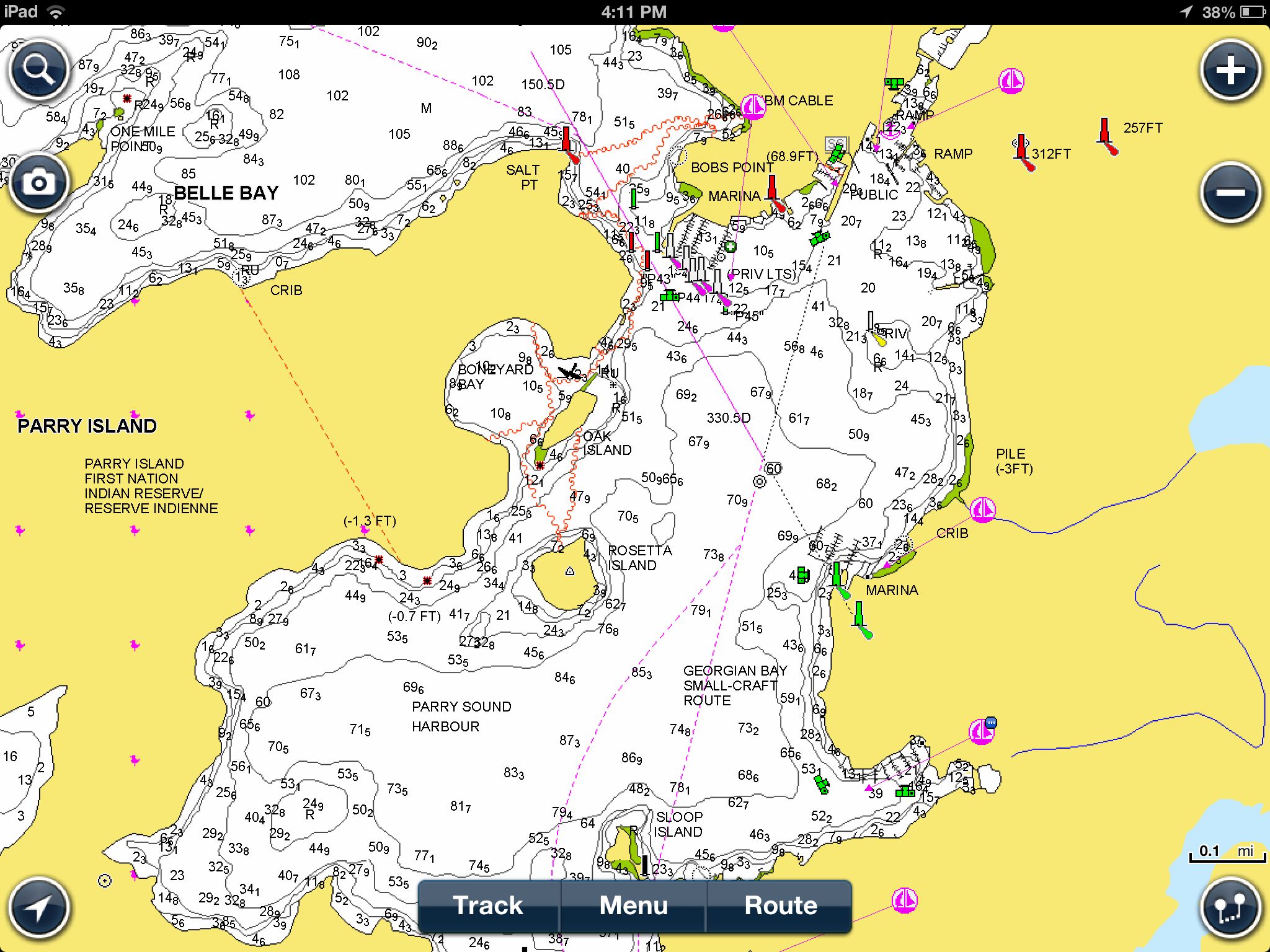Tap the BELLE BAY label

coord(226,193)
